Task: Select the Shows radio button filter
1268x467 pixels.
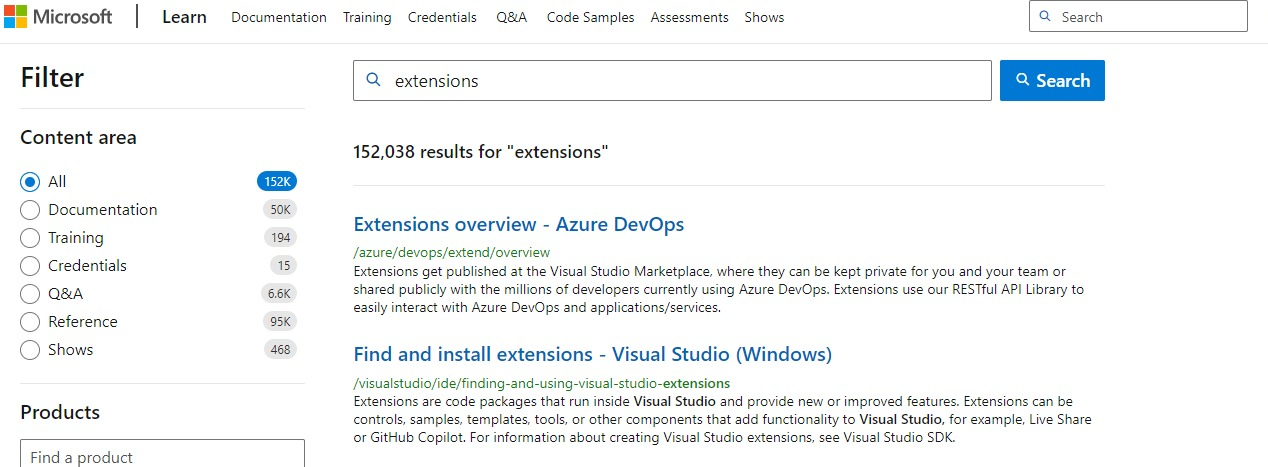Action: (x=30, y=350)
